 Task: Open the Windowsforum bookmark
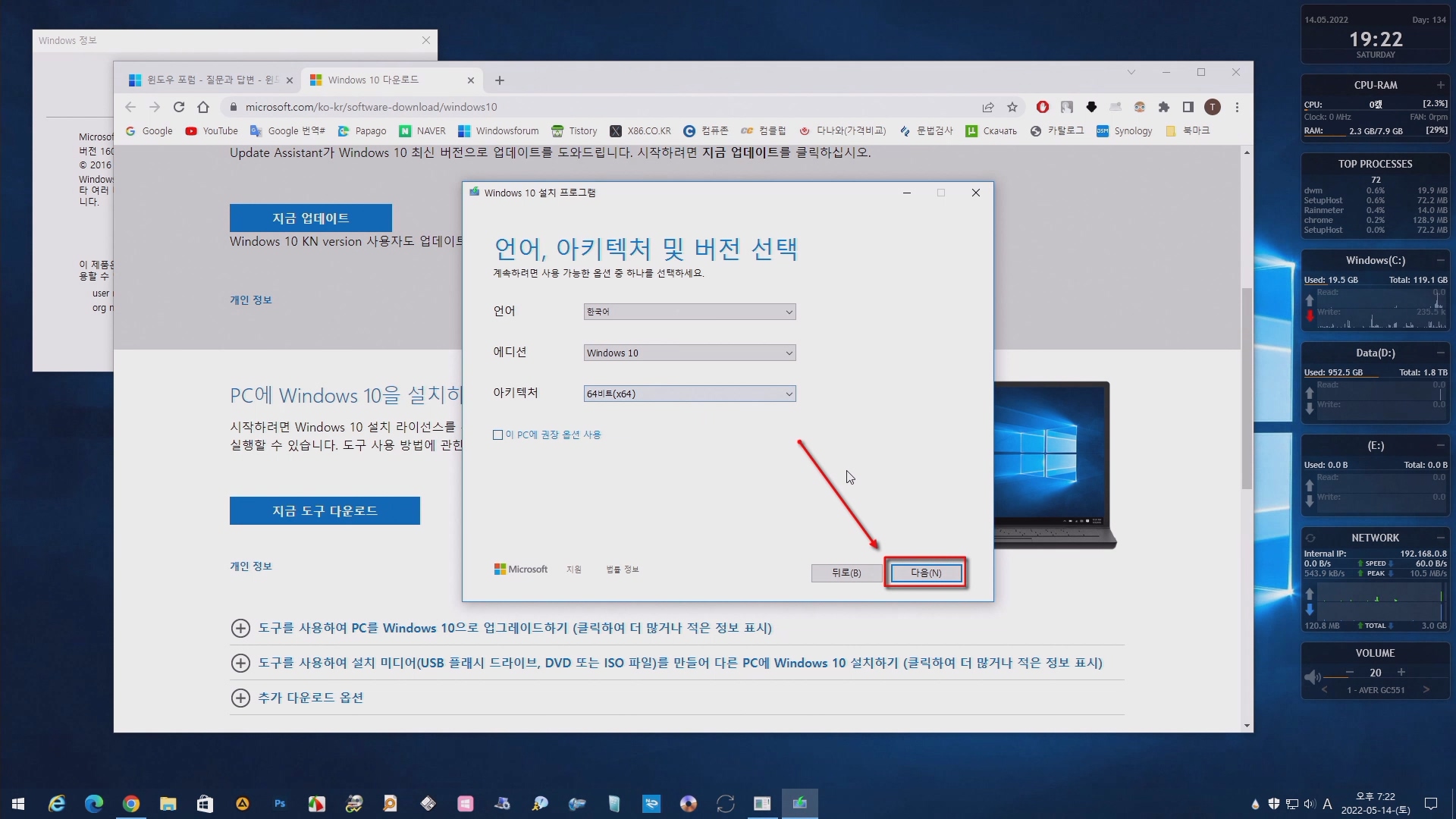498,130
